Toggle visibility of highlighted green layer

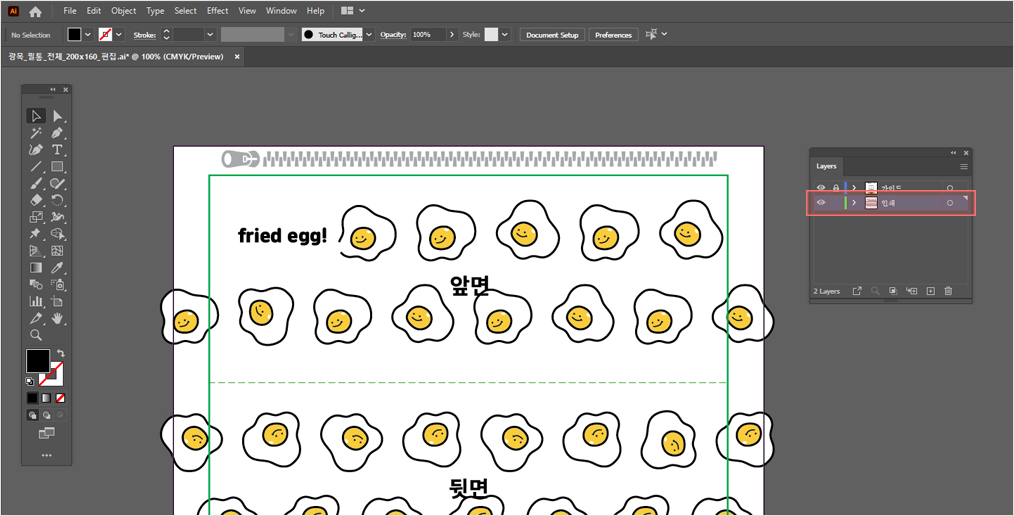pos(821,203)
